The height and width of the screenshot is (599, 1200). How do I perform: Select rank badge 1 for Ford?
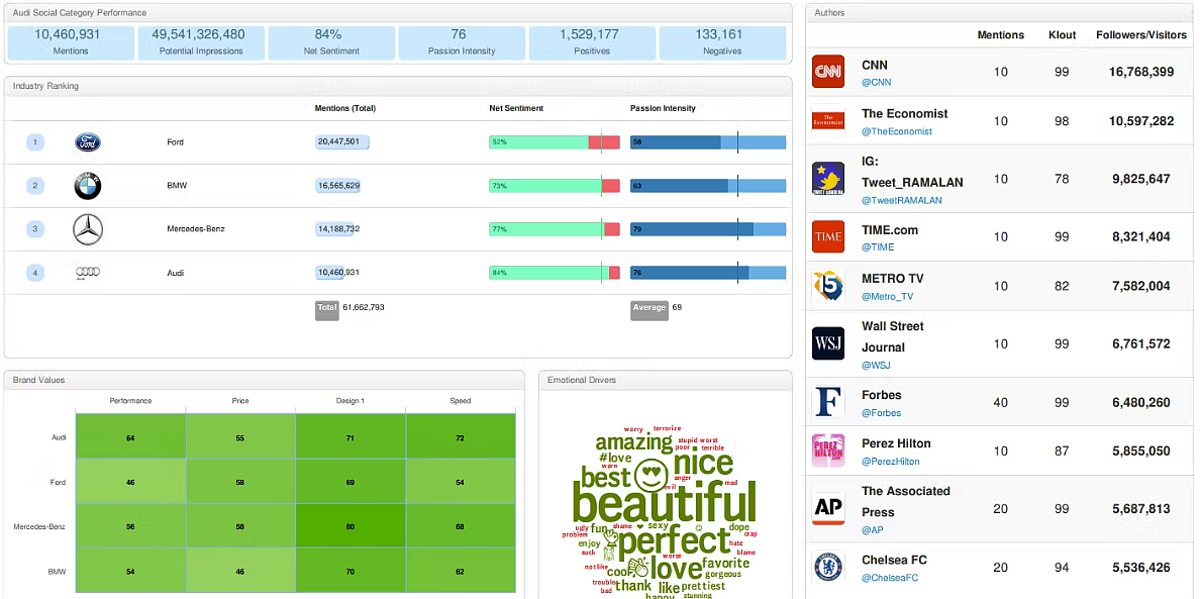tap(35, 143)
